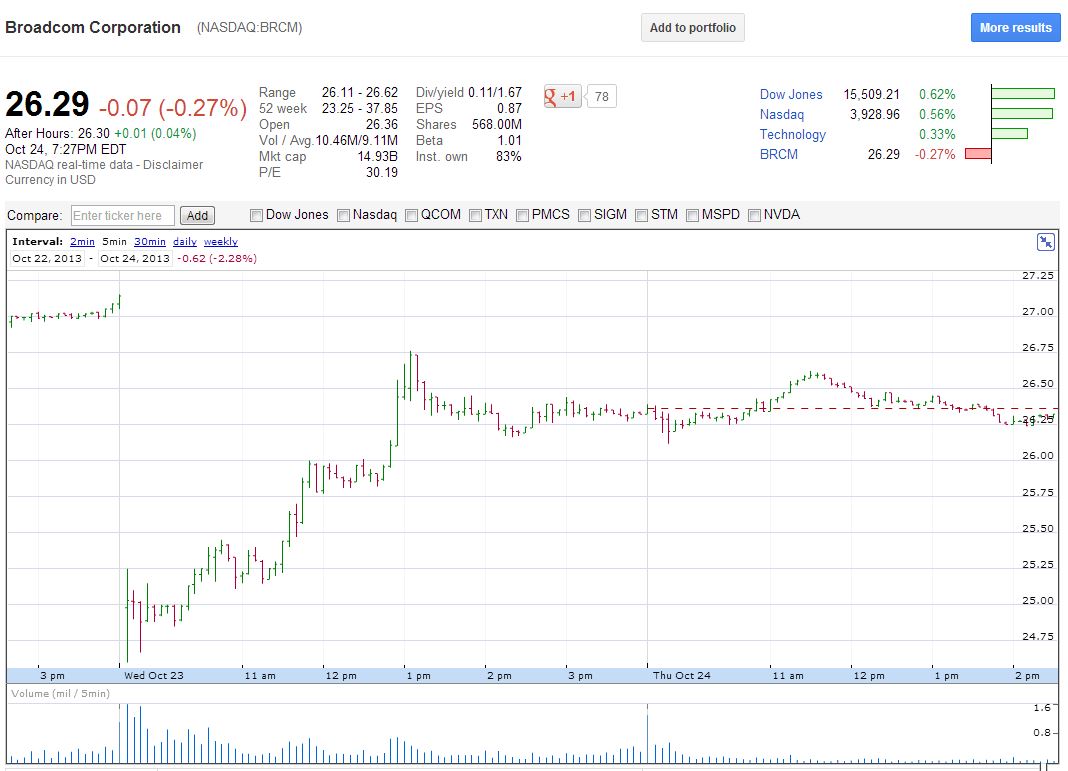The height and width of the screenshot is (771, 1068).
Task: Click the Add button next to ticker field
Action: point(198,216)
